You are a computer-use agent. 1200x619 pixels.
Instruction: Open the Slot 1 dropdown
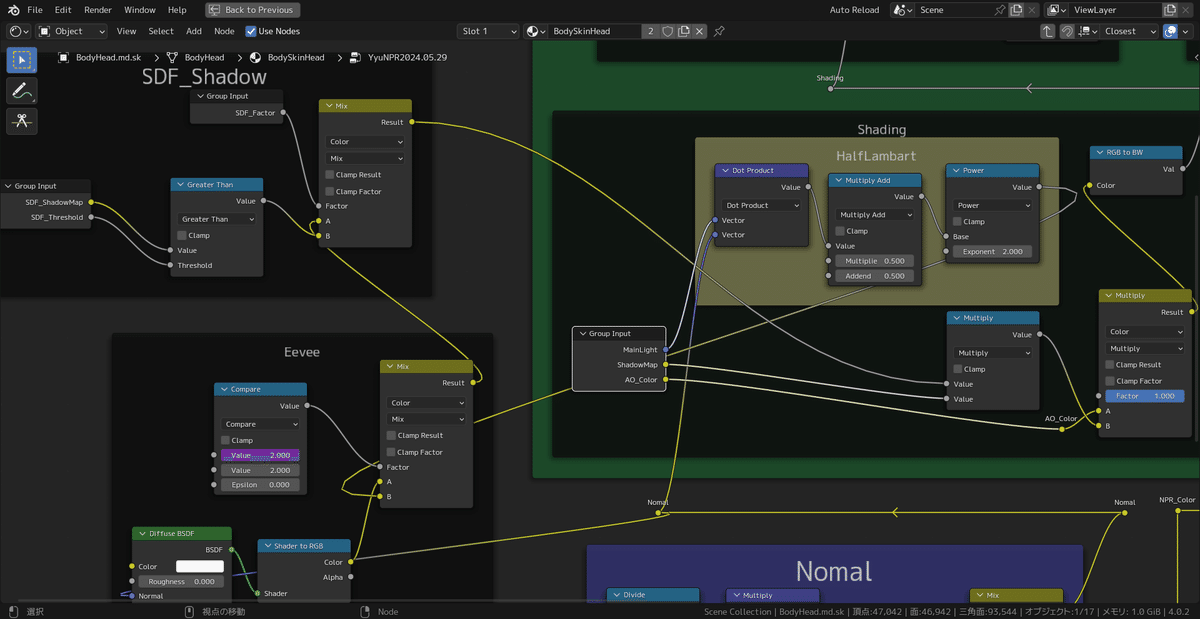(487, 31)
